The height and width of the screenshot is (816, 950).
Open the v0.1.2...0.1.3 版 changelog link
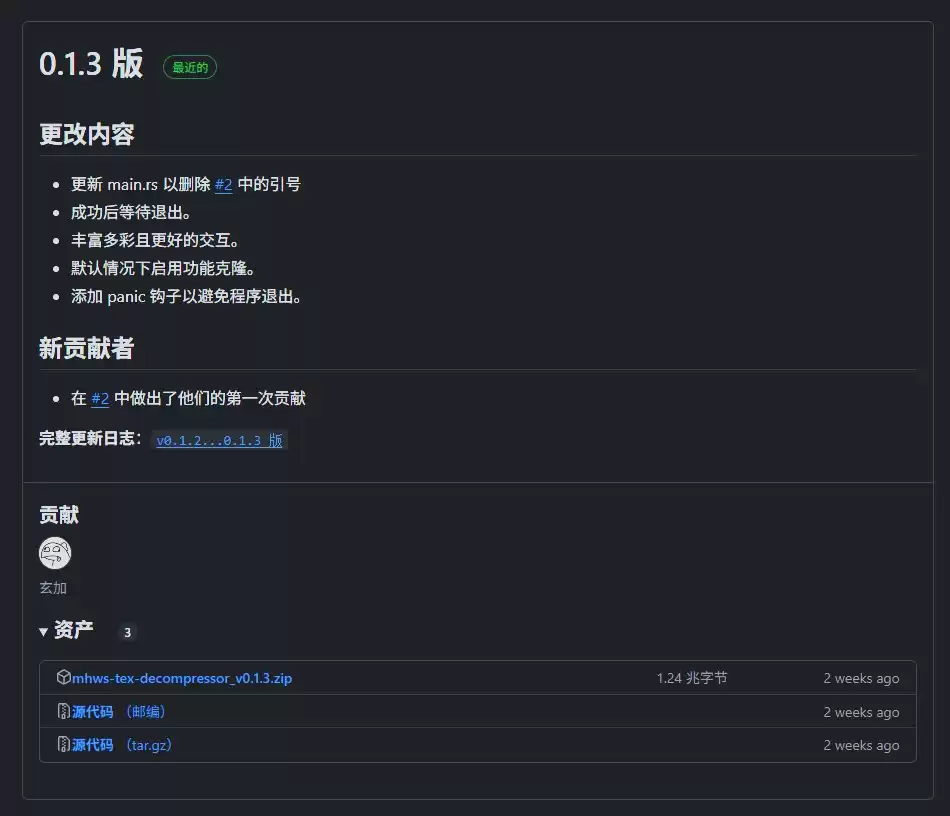[220, 440]
